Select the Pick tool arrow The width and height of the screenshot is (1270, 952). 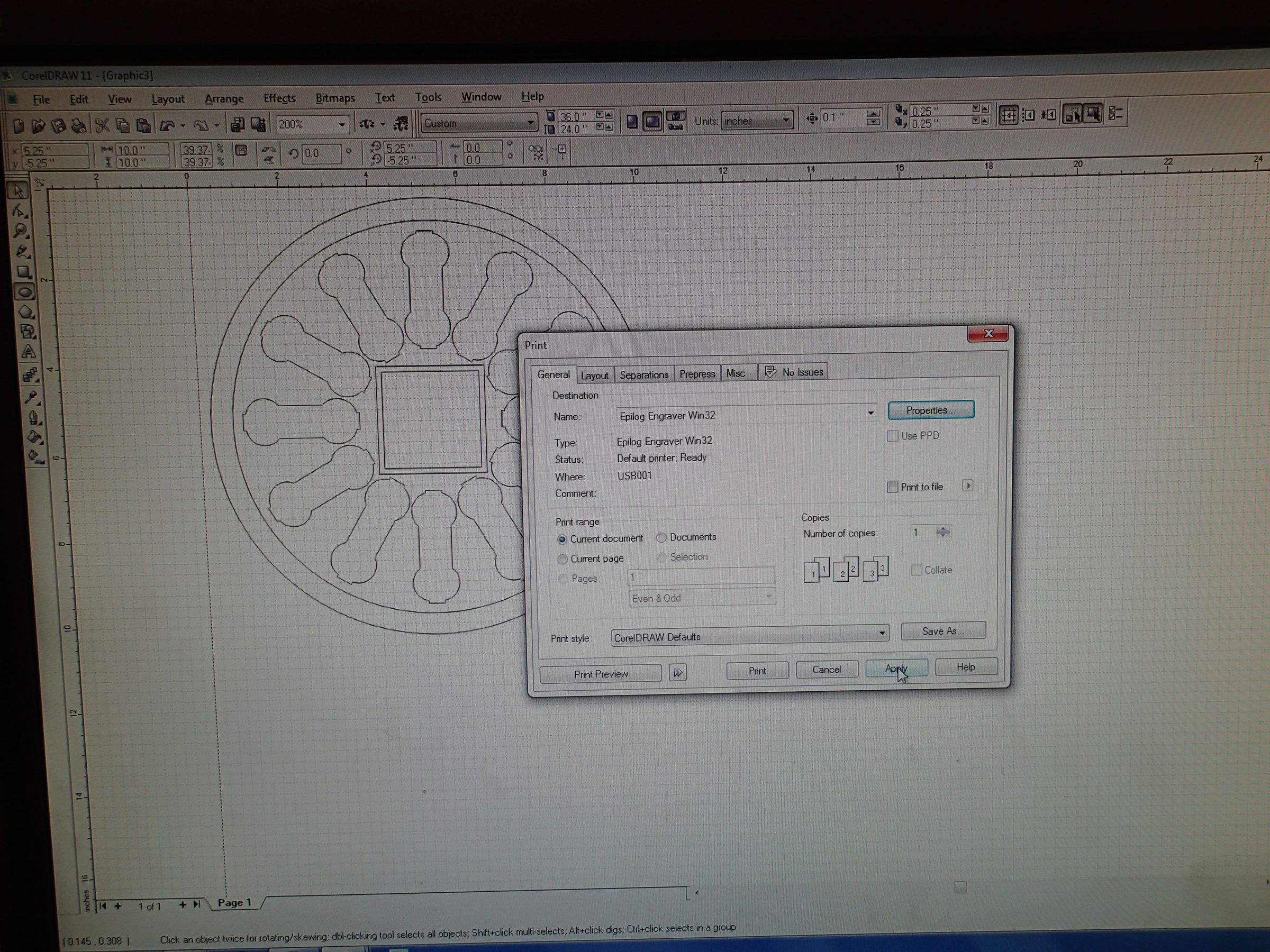[19, 190]
